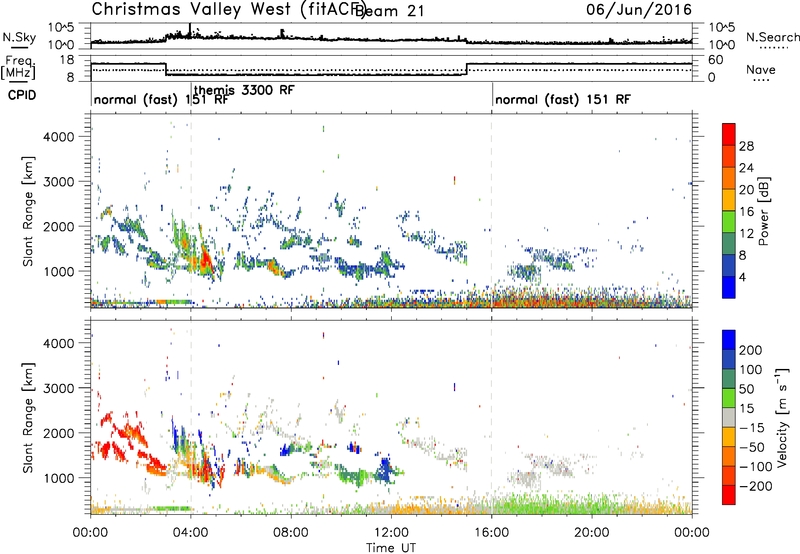Click the second 'normal (fast) 151 RF' label
Image resolution: width=800 pixels, height=554 pixels.
point(563,99)
